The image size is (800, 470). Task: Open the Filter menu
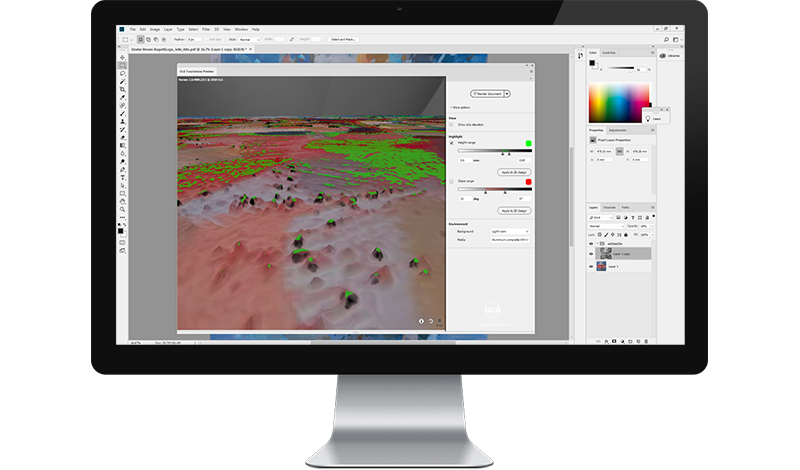206,29
